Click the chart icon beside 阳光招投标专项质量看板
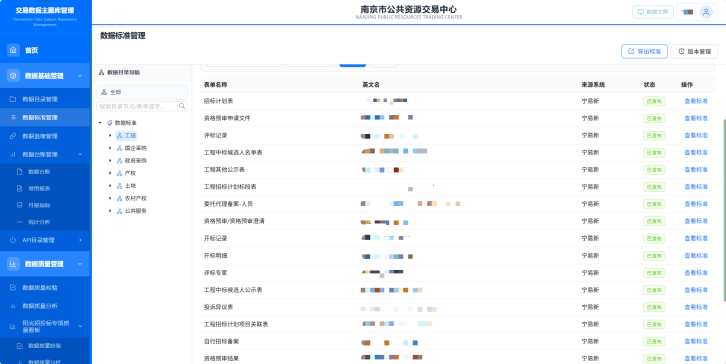The width and height of the screenshot is (726, 364). pos(13,326)
